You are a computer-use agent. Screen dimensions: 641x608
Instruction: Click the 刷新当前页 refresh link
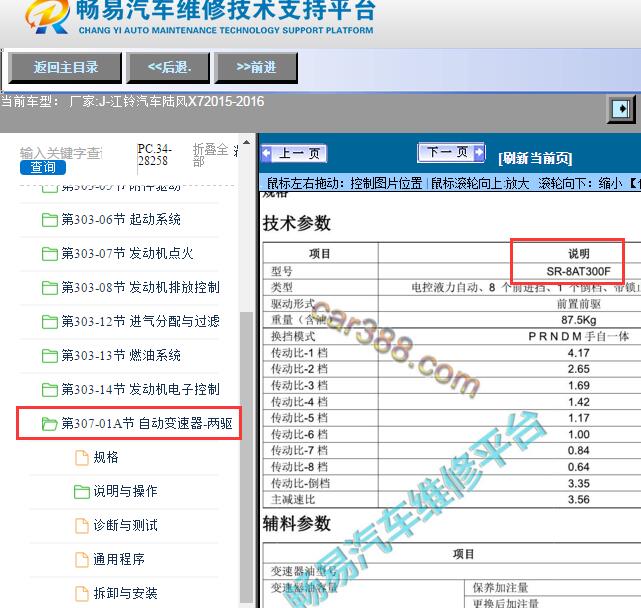[x=535, y=158]
